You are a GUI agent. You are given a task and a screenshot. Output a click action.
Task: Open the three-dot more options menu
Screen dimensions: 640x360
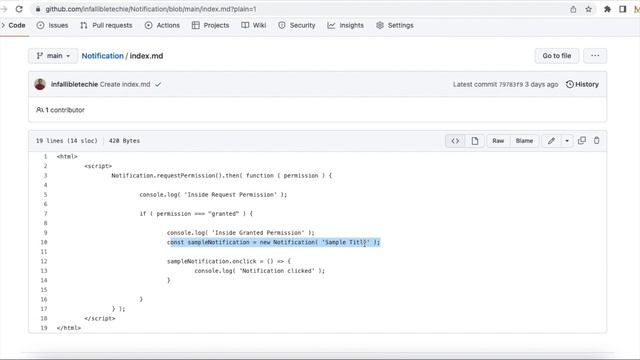pyautogui.click(x=595, y=56)
